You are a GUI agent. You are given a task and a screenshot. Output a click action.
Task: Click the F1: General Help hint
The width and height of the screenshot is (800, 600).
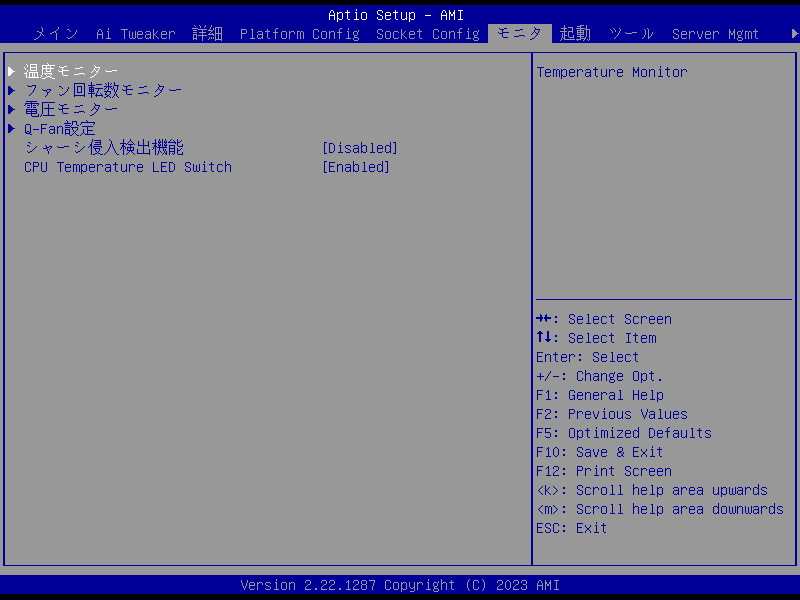tap(599, 395)
